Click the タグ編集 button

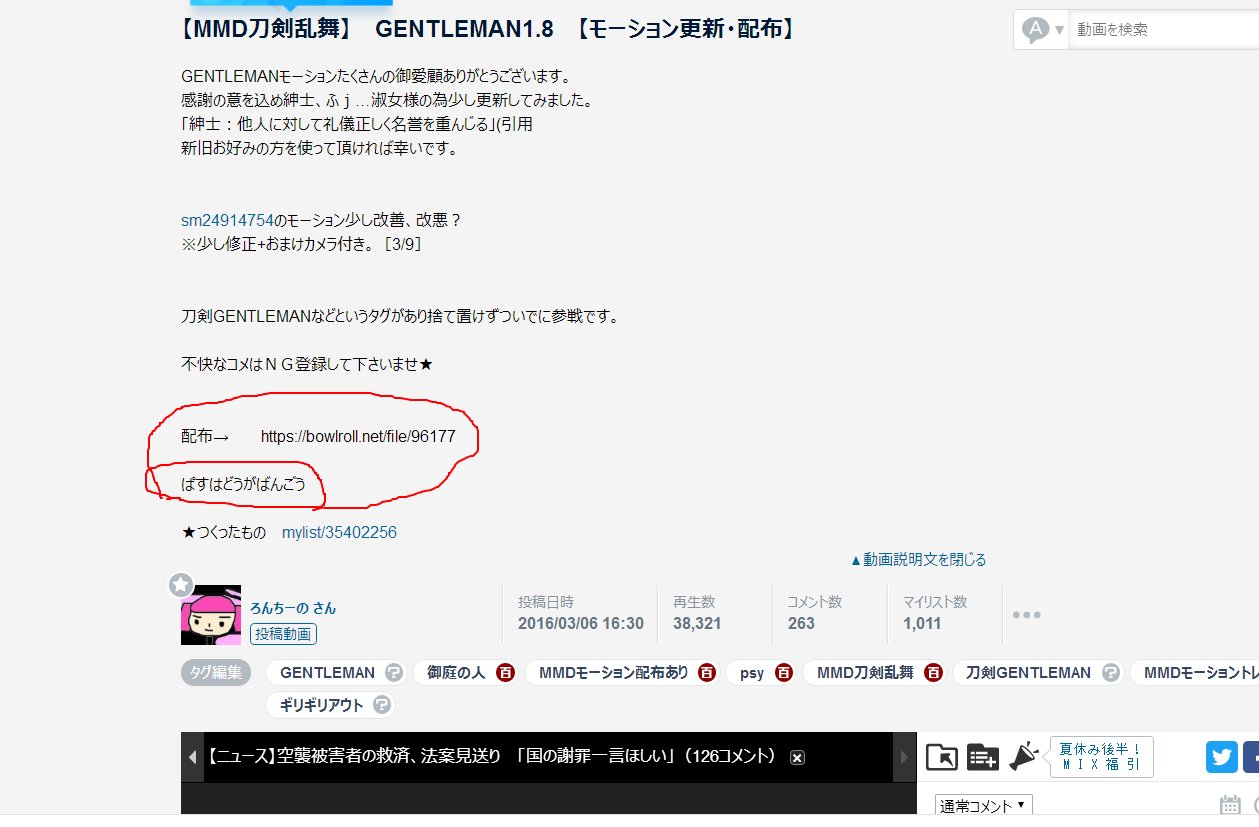point(215,672)
